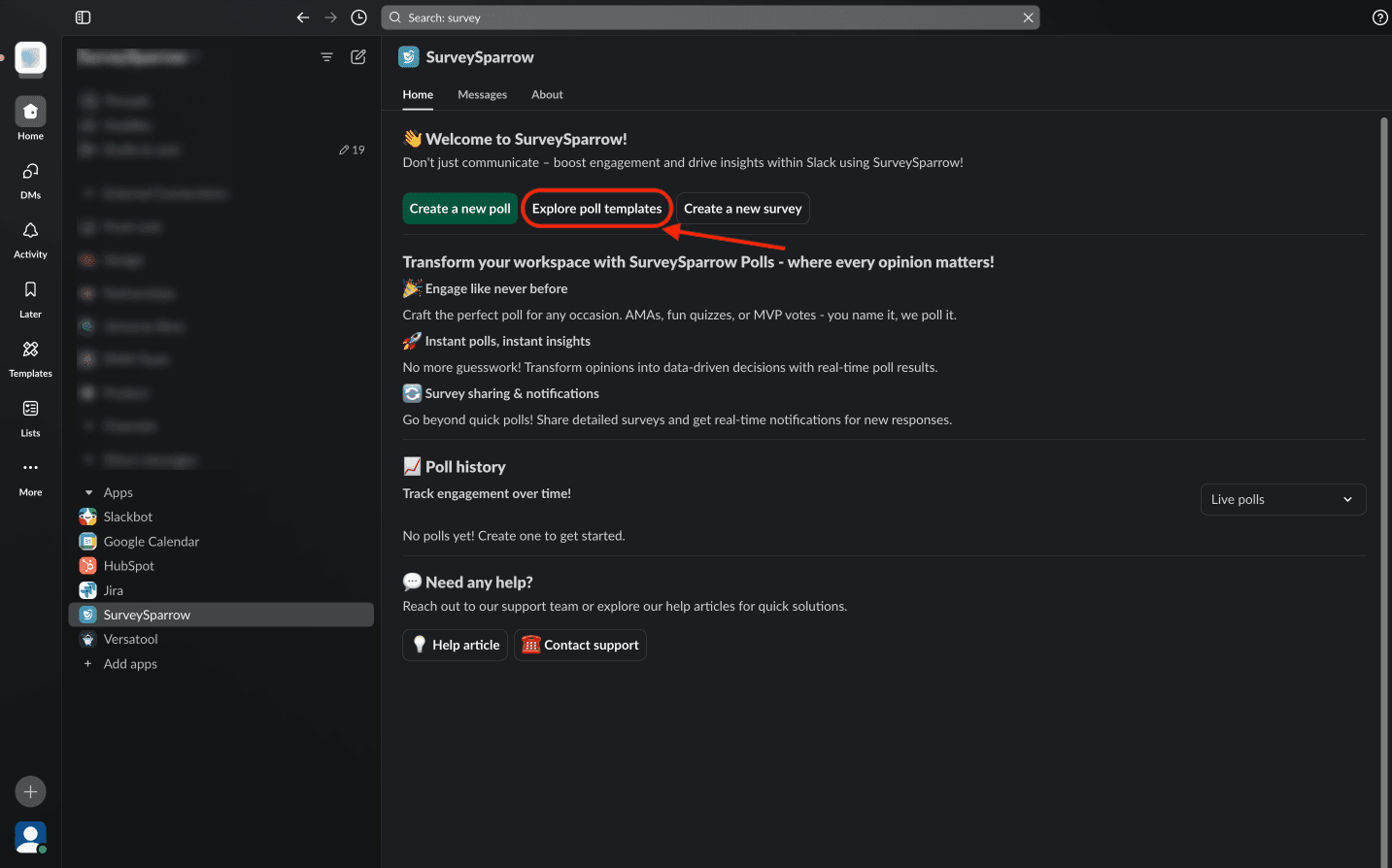
Task: Click Explore poll templates button
Action: [596, 209]
